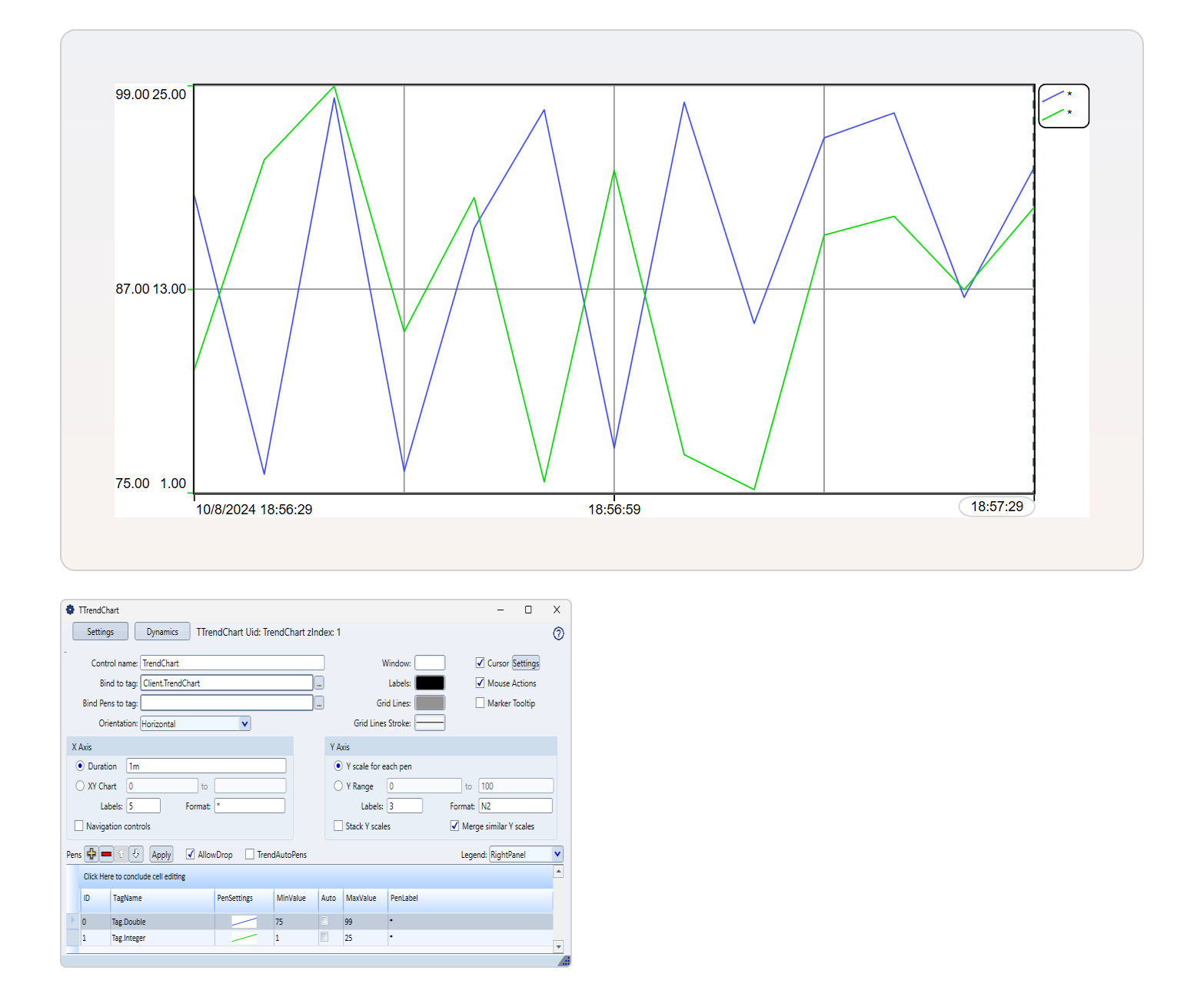Click the row selector arrow for pen 0

point(73,921)
